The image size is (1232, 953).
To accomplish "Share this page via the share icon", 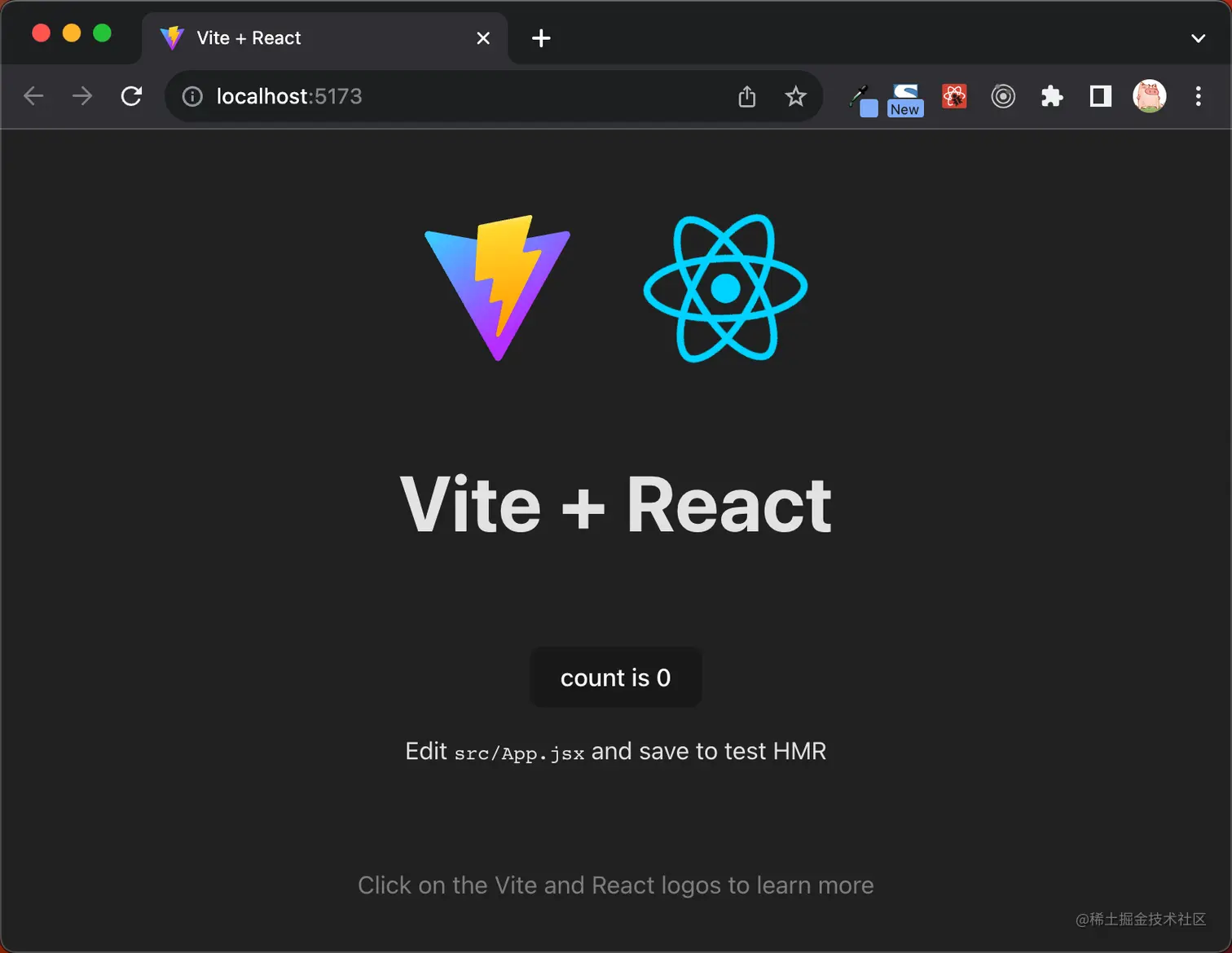I will pos(747,96).
